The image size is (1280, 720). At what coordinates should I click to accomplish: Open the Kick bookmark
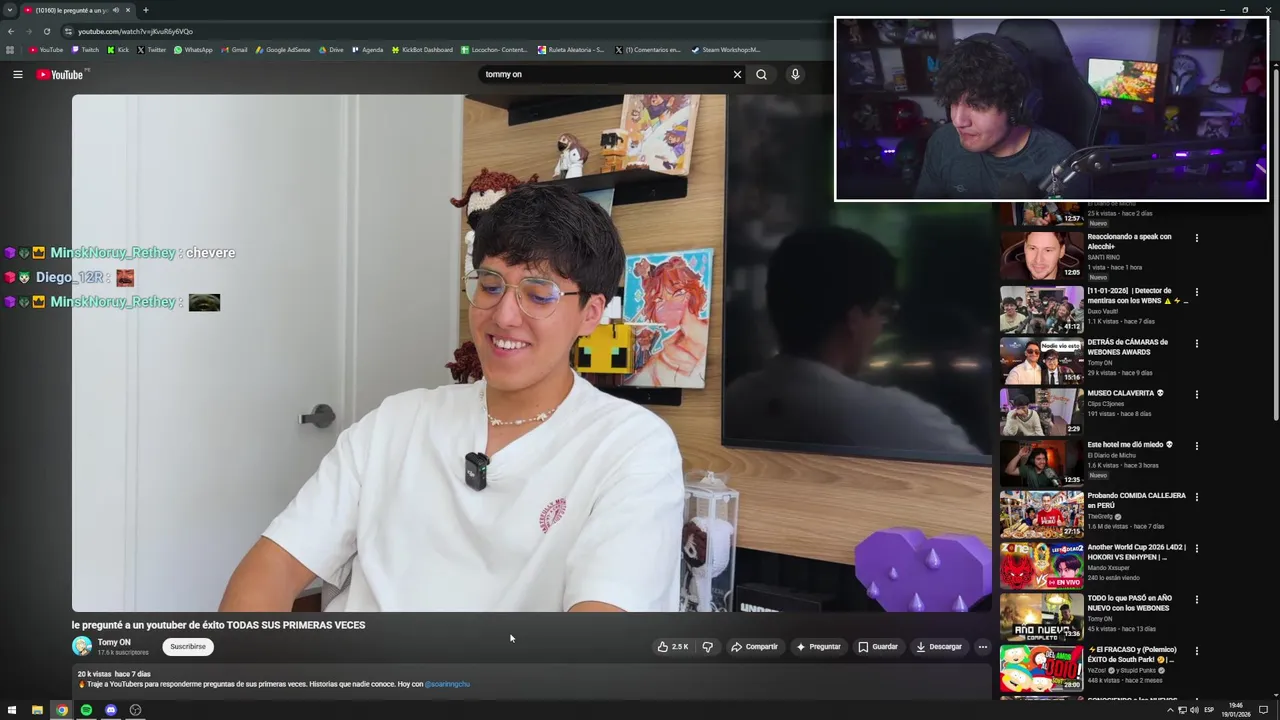pos(118,50)
